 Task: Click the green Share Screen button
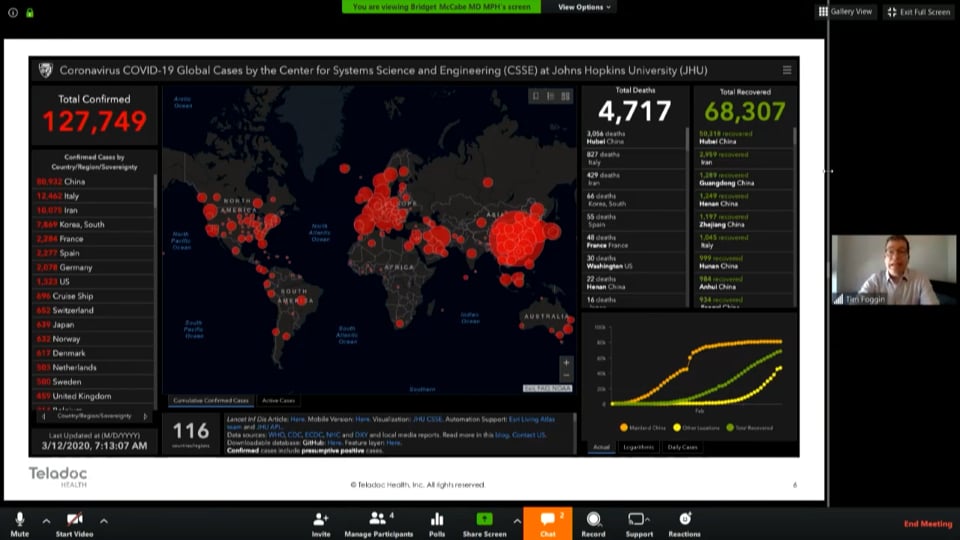coord(484,524)
